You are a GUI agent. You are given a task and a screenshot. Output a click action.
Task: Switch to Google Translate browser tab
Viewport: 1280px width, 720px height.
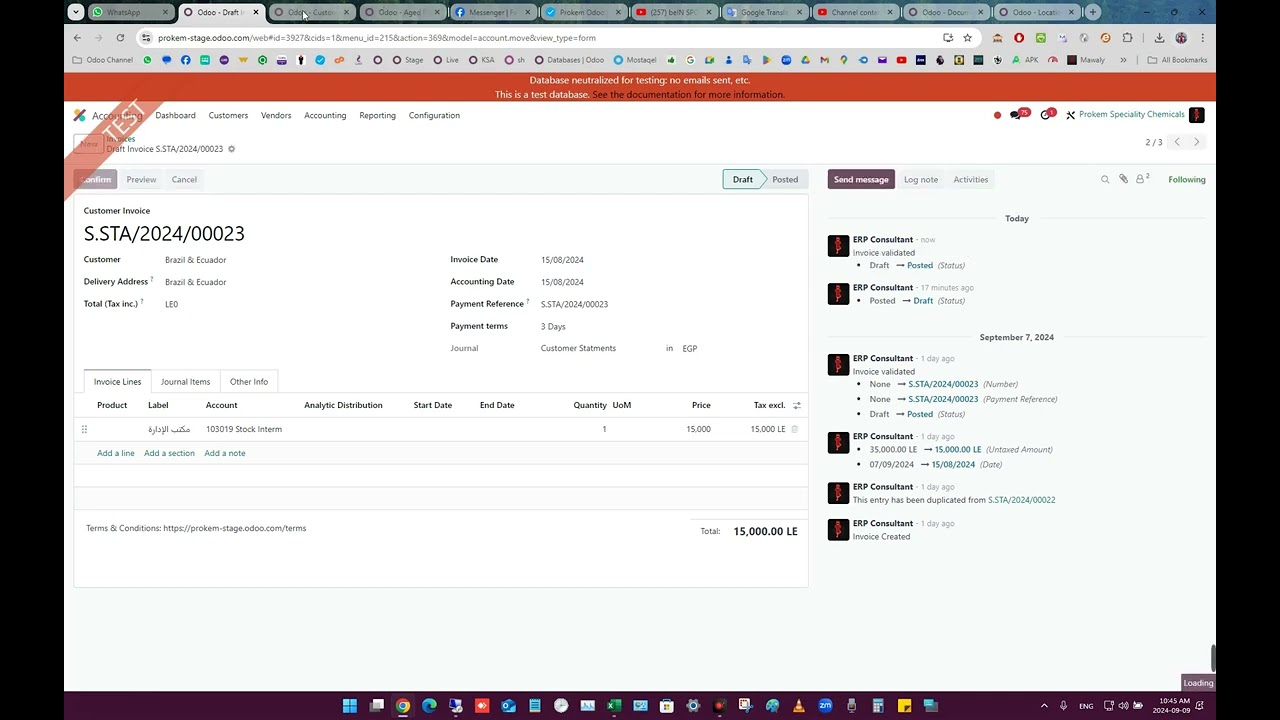point(765,12)
